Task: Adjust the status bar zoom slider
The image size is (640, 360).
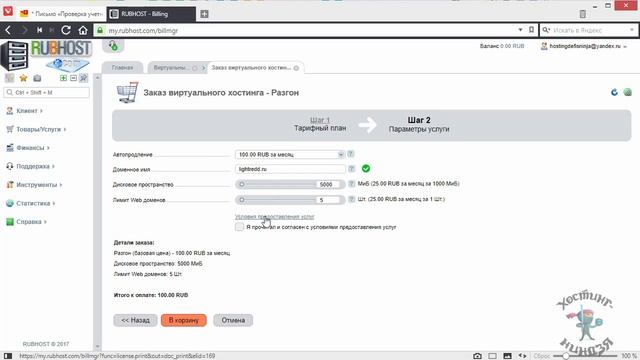Action: coord(584,356)
